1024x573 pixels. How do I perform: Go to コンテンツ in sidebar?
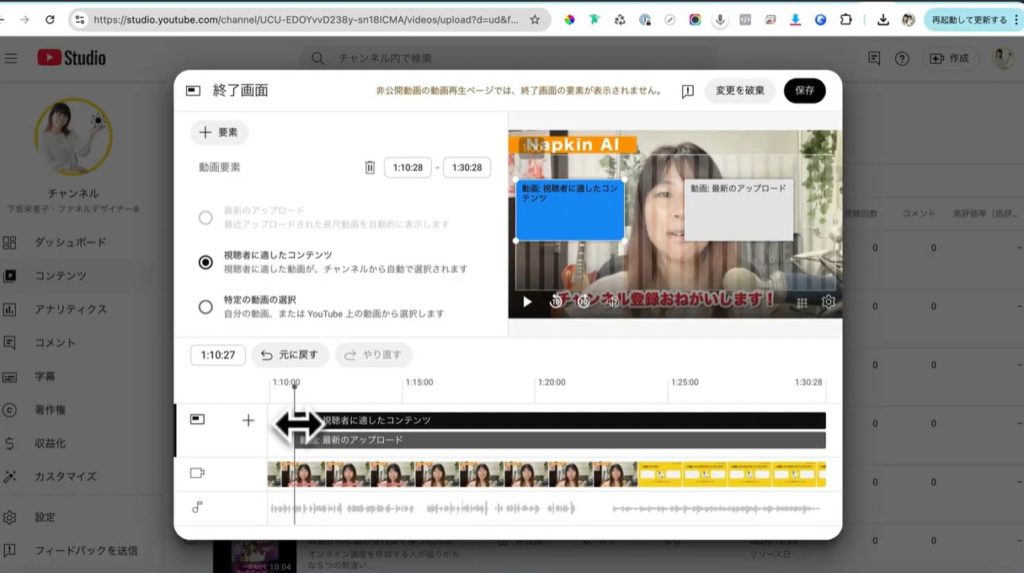coord(60,276)
